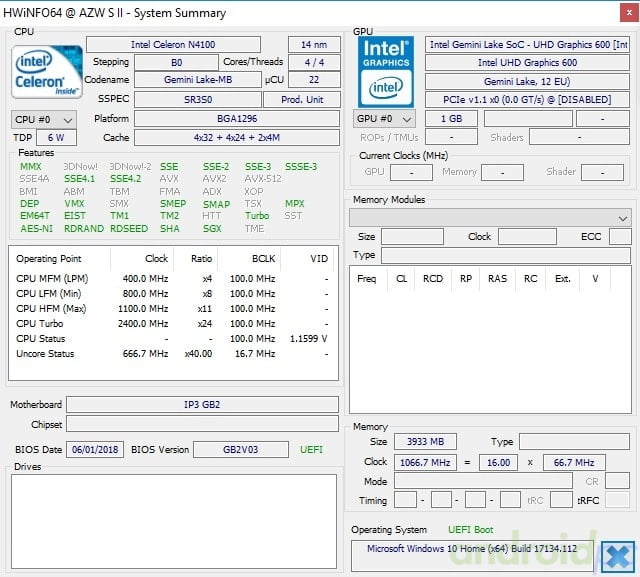Click the Intel Graphics logo
Screen dimensions: 640x577
point(385,72)
